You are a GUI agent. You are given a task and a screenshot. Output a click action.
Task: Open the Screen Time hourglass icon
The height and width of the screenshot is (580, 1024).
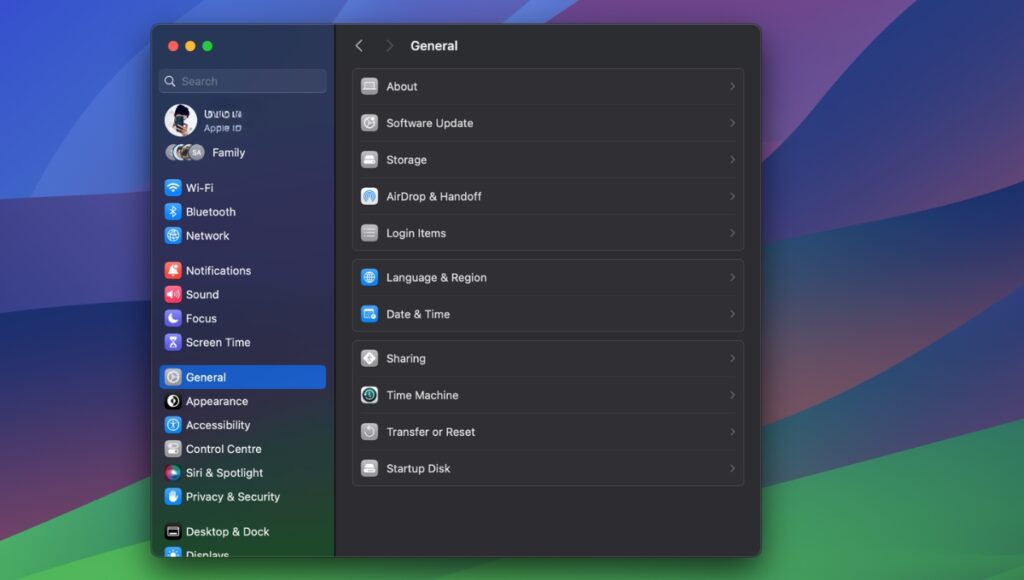(173, 342)
